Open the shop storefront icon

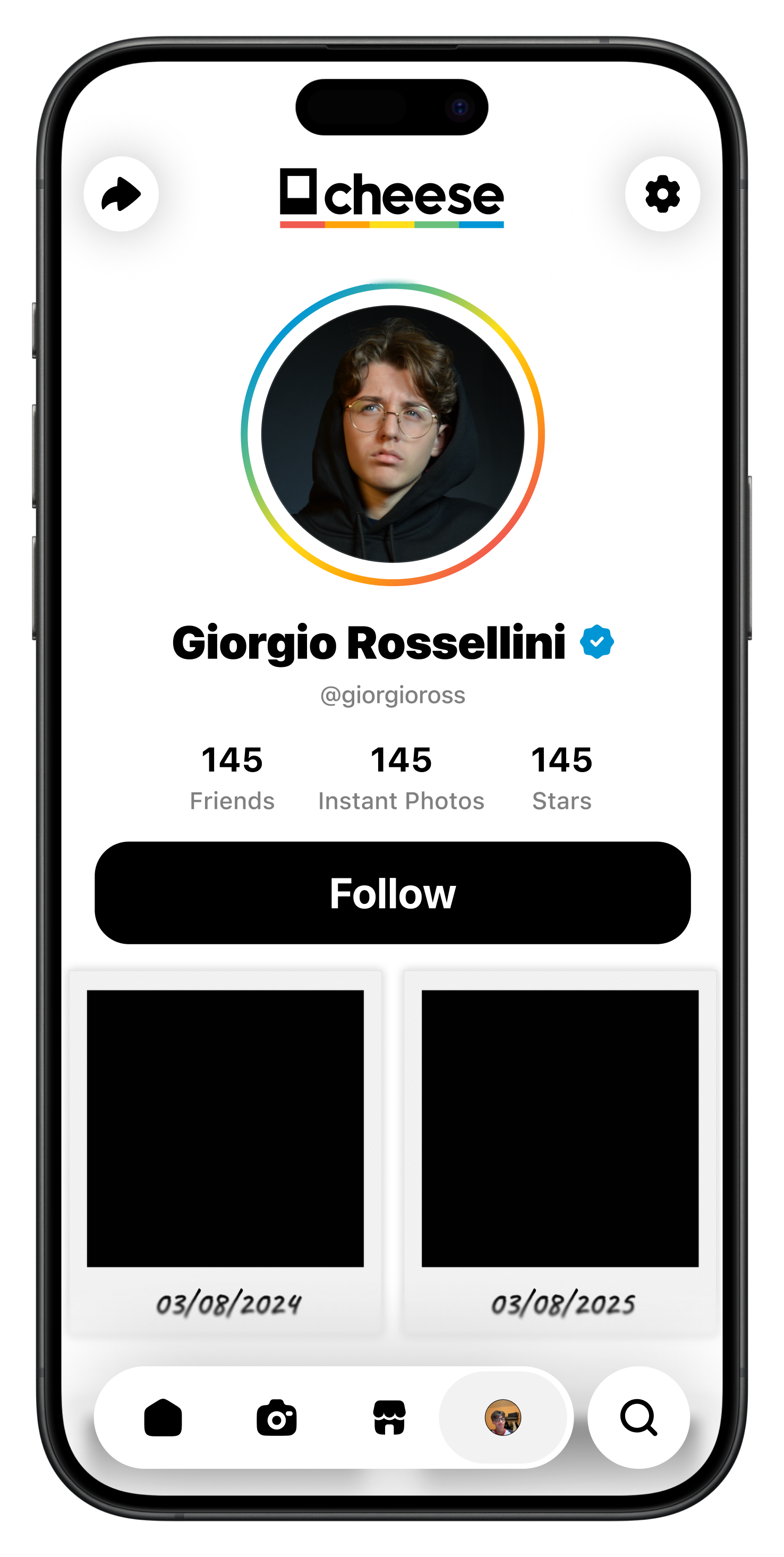[389, 1417]
